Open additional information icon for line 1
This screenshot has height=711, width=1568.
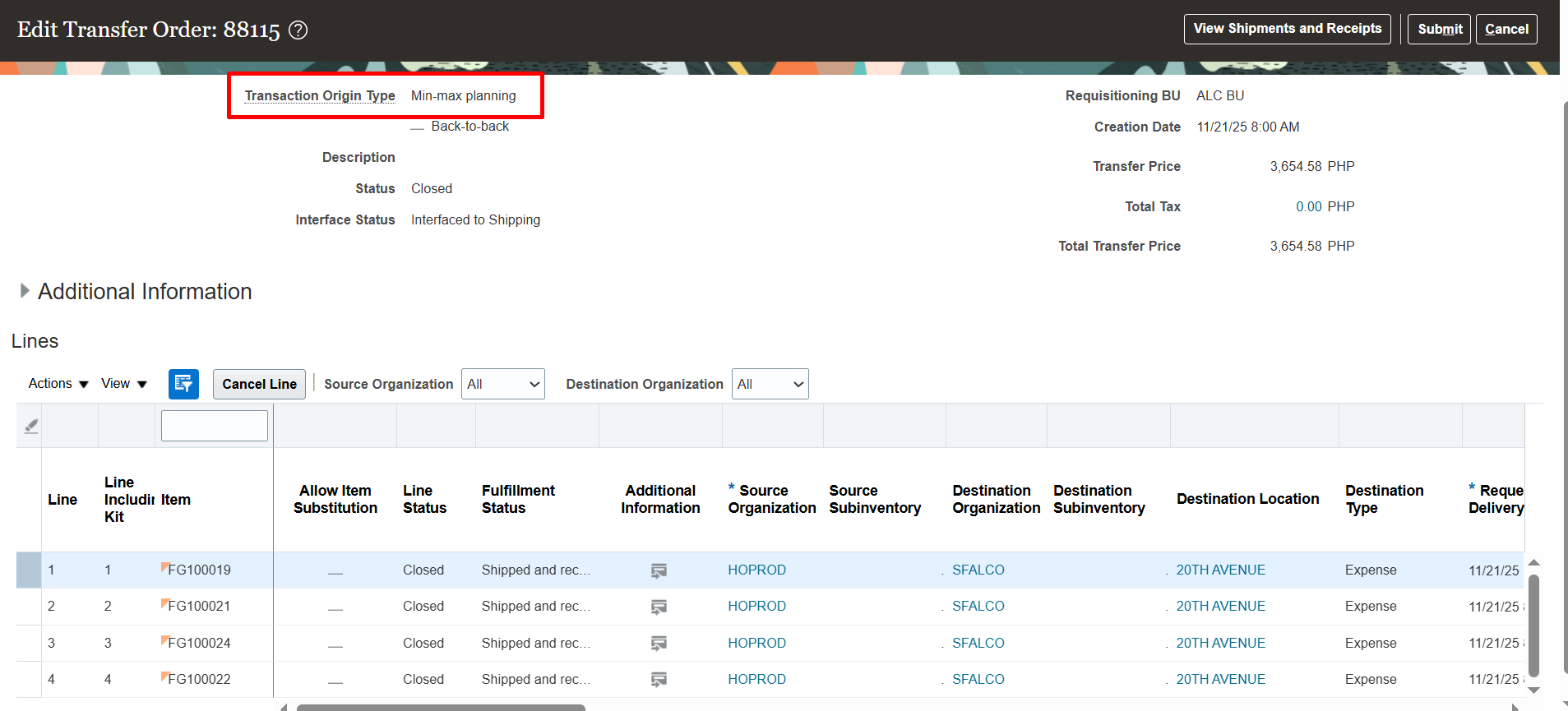tap(659, 570)
